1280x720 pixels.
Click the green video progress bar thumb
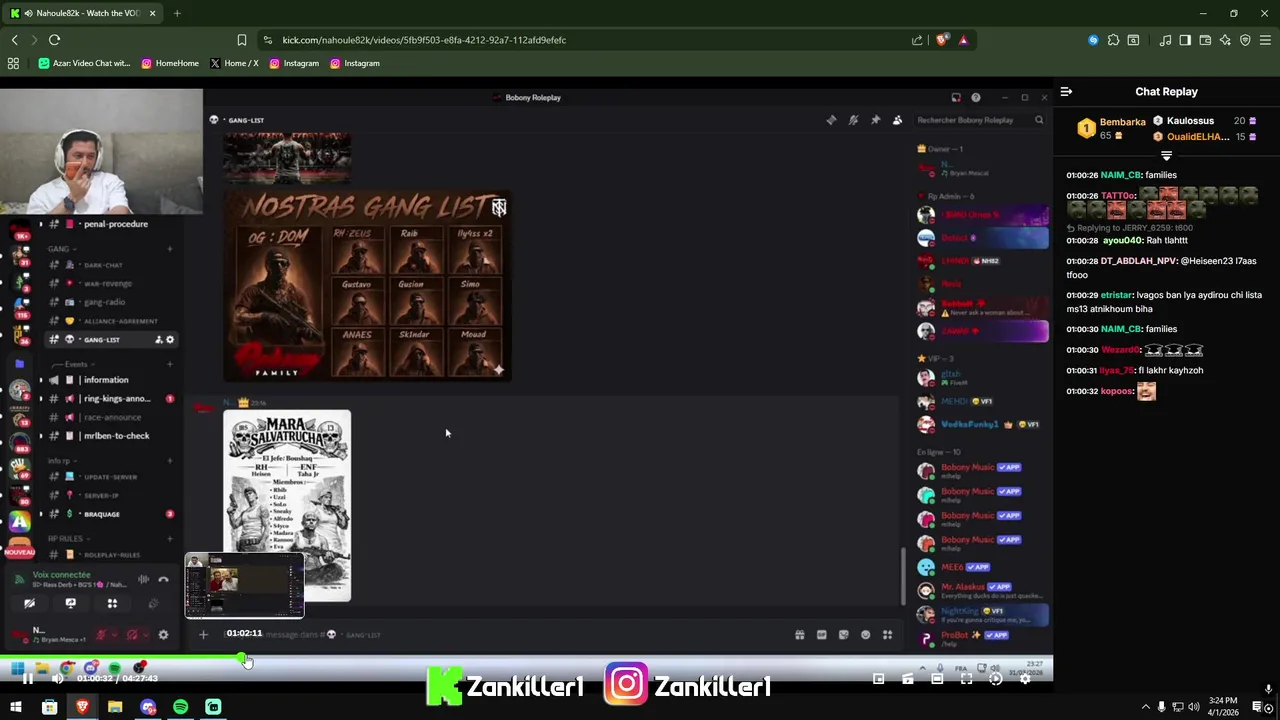(243, 657)
